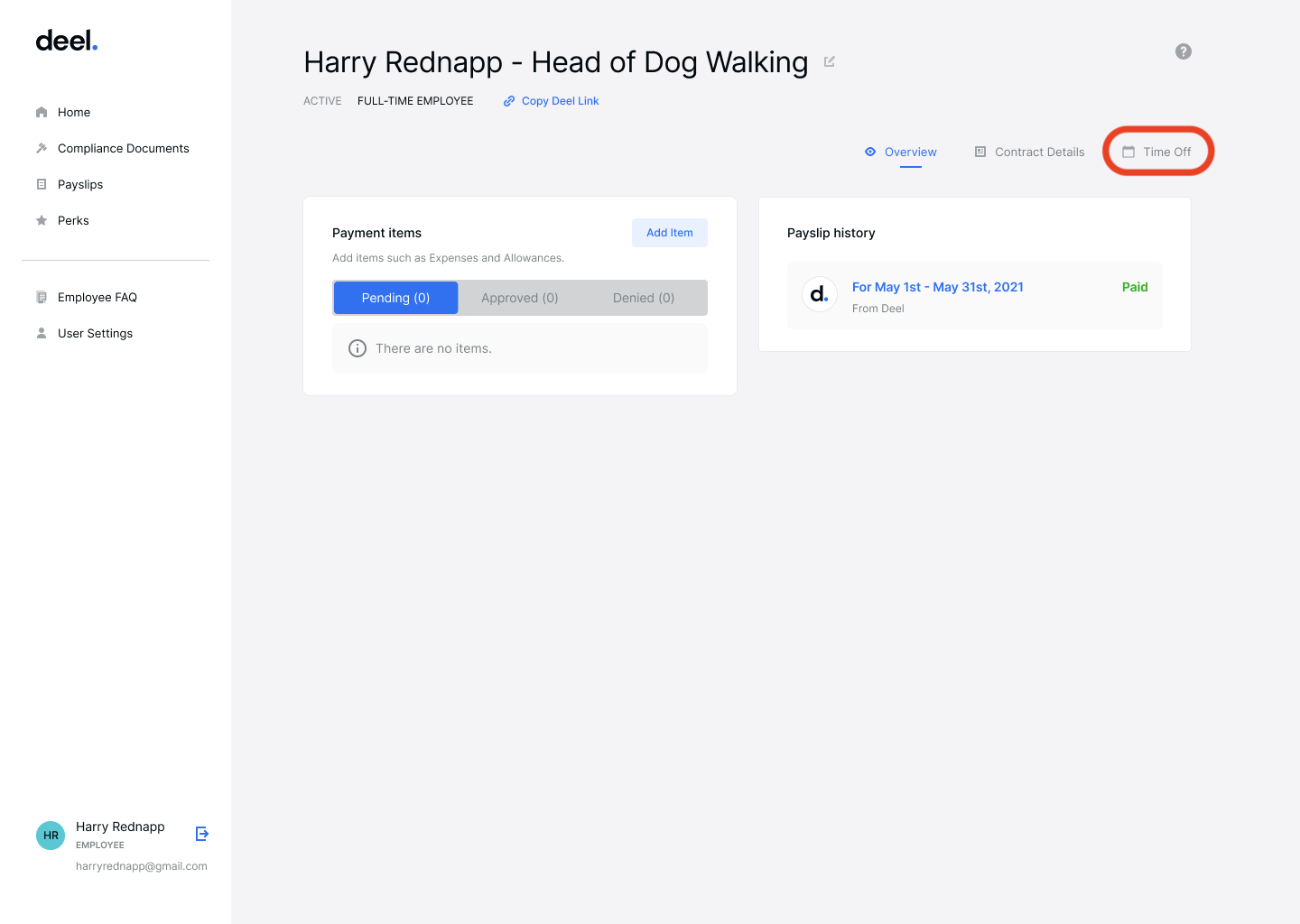The width and height of the screenshot is (1300, 924).
Task: Open Compliance Documents in sidebar
Action: pos(124,148)
